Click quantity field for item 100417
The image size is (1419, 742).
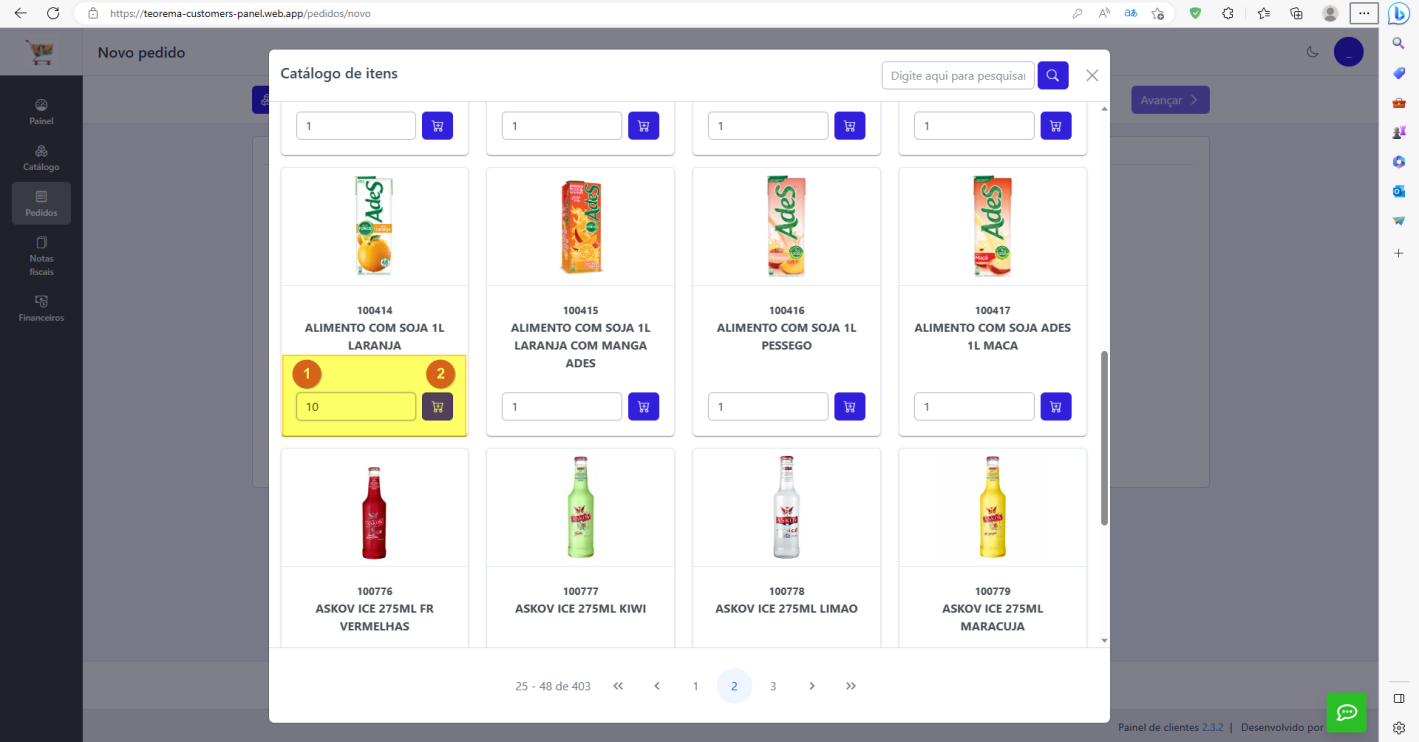tap(974, 407)
